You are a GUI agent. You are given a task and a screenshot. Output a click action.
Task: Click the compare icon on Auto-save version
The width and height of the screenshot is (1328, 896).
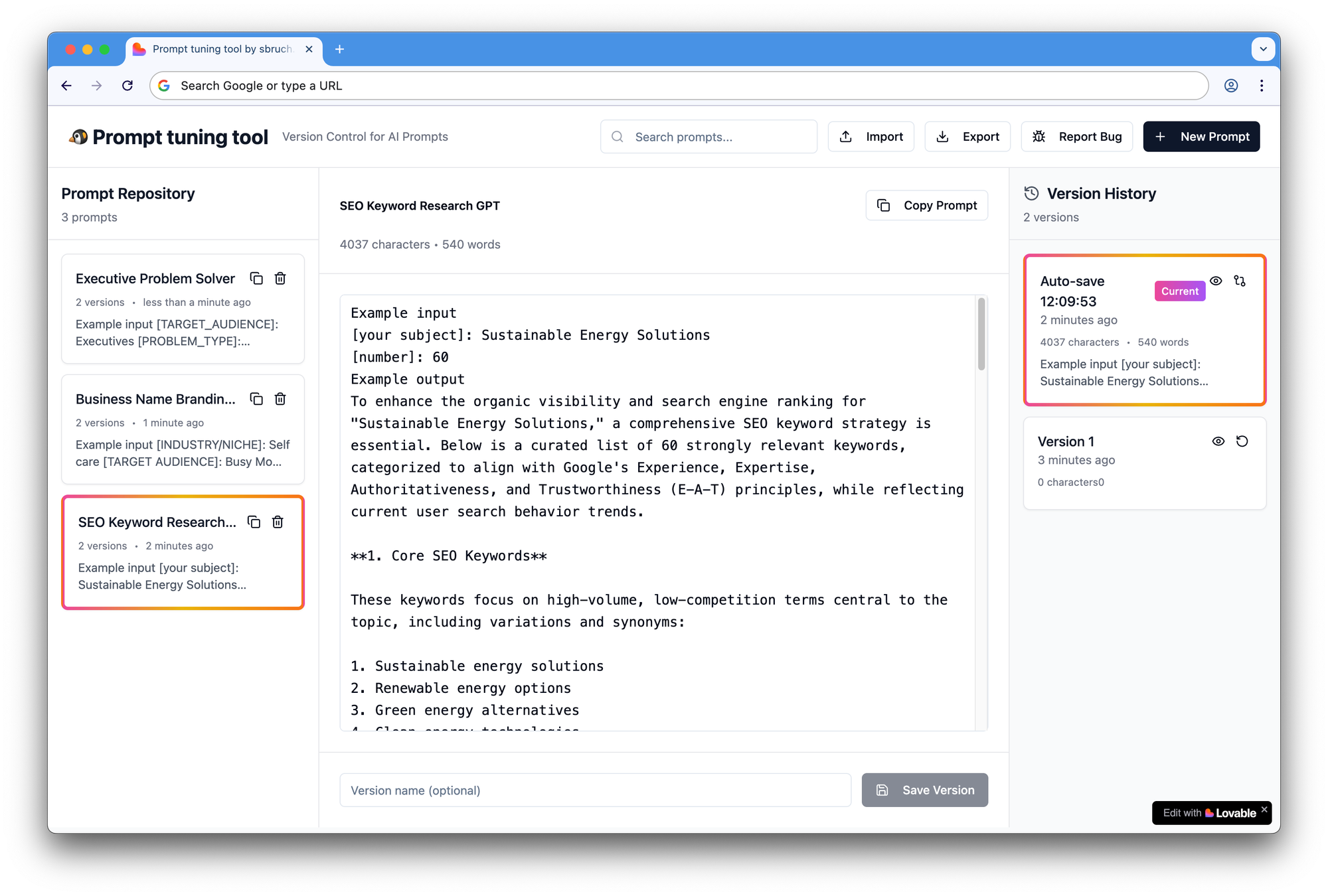point(1240,281)
